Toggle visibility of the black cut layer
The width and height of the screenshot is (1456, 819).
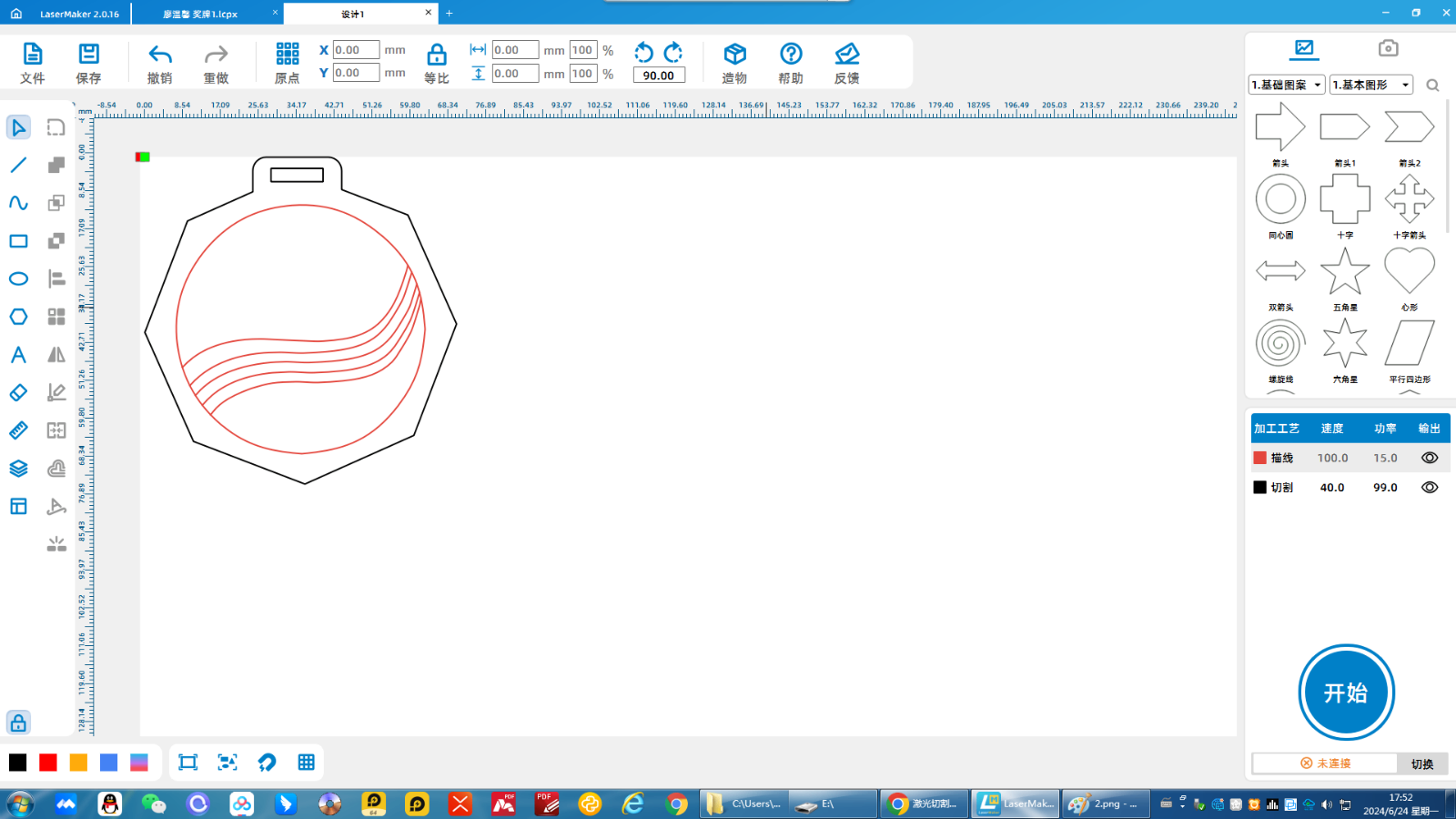[x=1430, y=488]
